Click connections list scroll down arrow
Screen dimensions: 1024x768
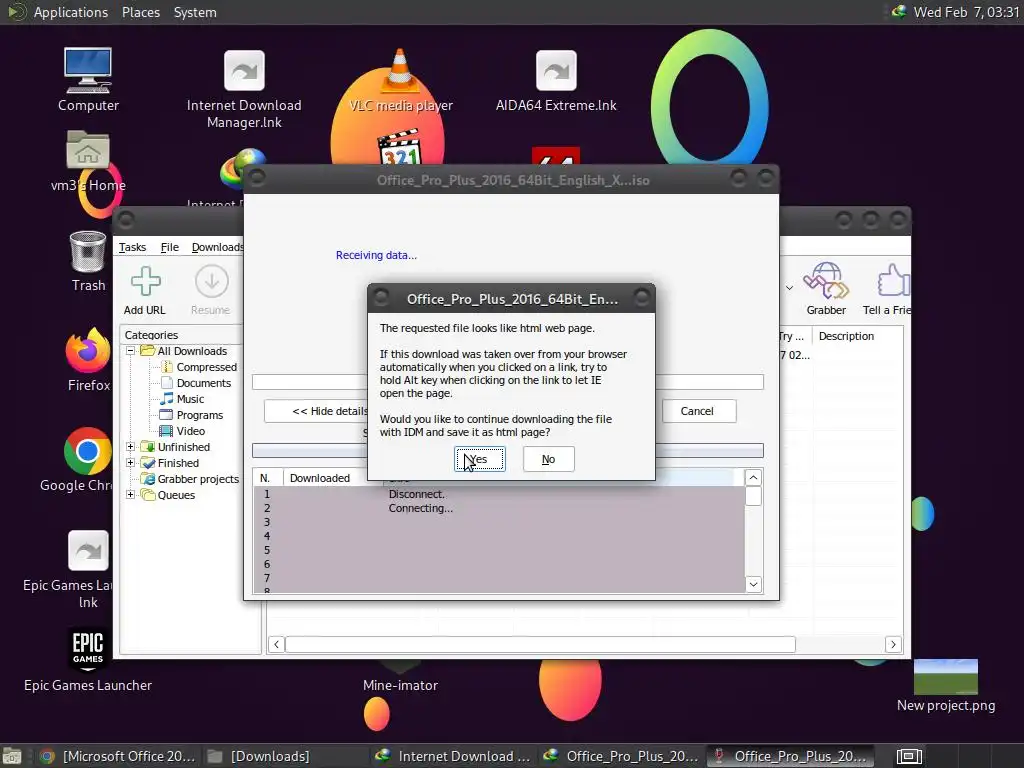coord(753,584)
